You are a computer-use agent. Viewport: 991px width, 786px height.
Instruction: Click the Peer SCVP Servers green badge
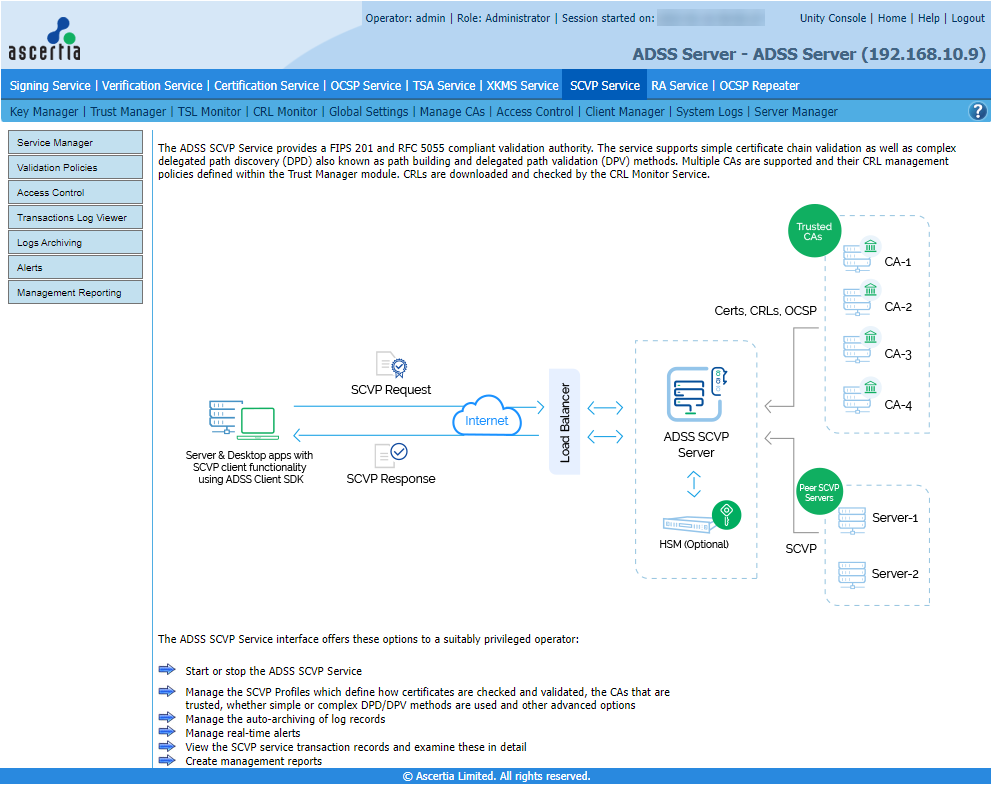pyautogui.click(x=818, y=493)
